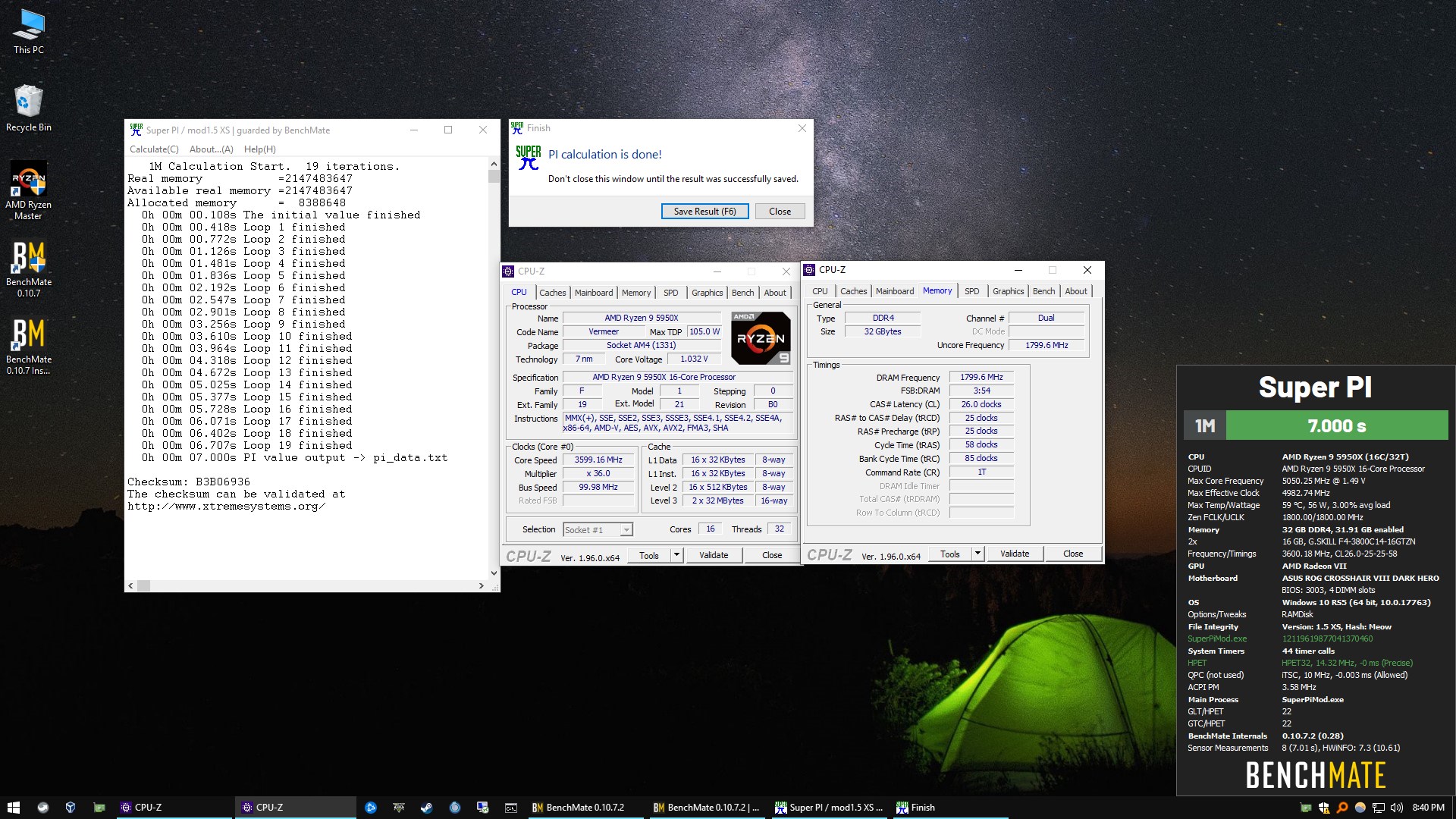
Task: Open the Socket #1 selection dropdown
Action: pyautogui.click(x=598, y=529)
